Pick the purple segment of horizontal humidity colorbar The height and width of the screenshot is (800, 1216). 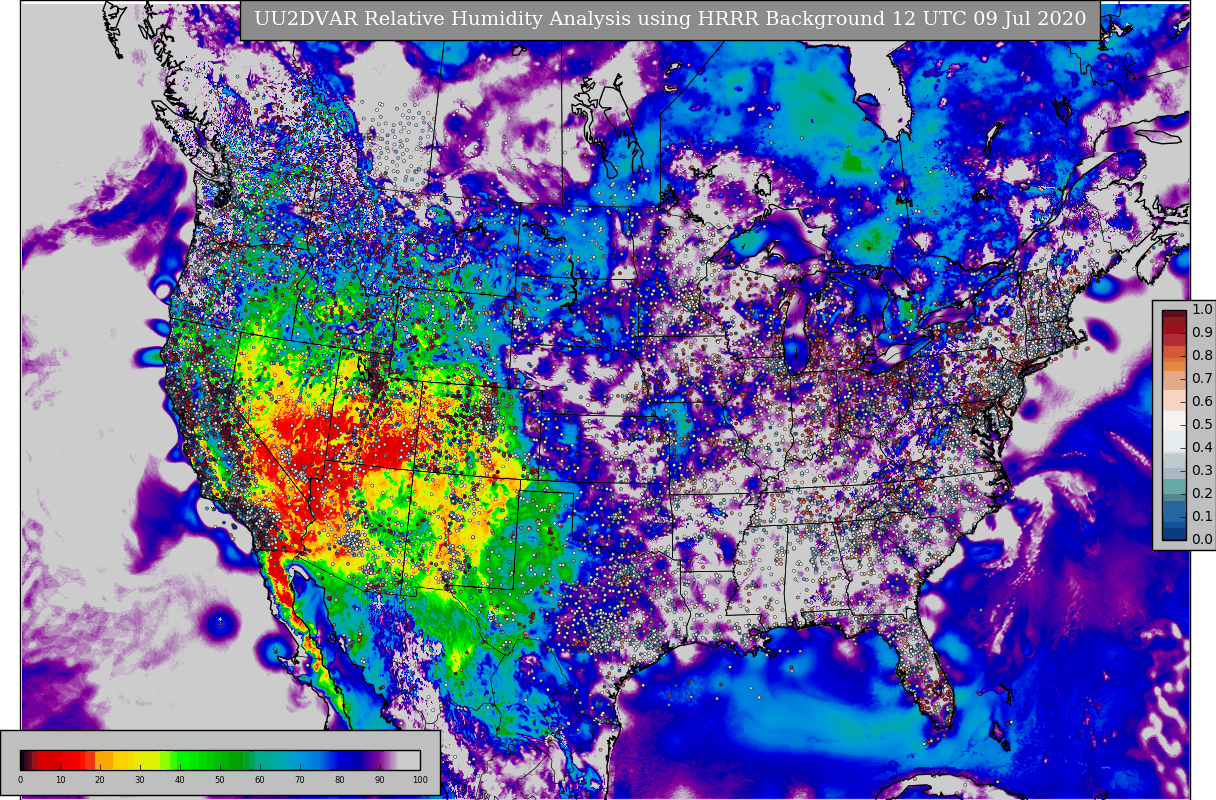pos(380,760)
